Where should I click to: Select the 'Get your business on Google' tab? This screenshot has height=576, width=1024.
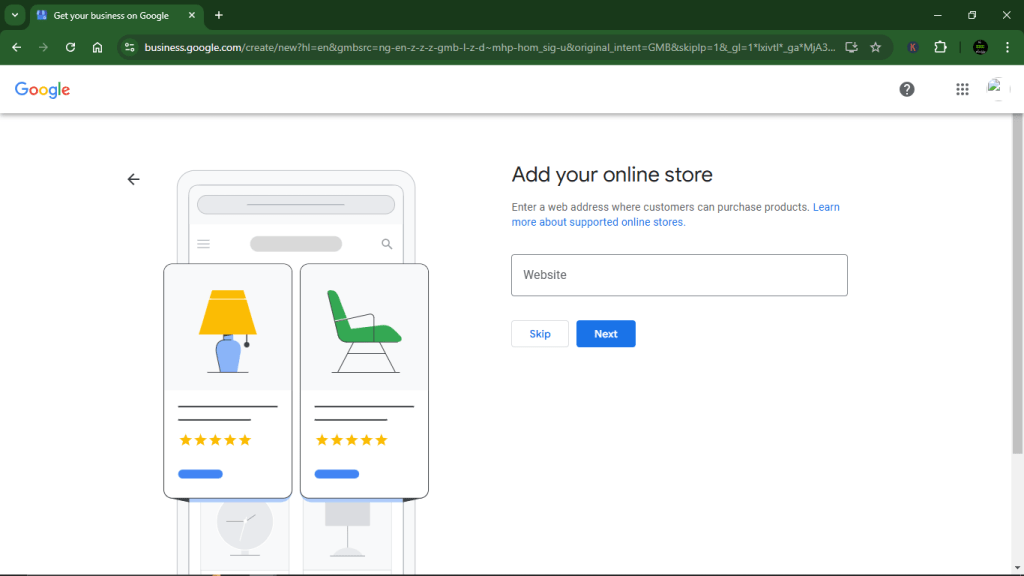(110, 15)
